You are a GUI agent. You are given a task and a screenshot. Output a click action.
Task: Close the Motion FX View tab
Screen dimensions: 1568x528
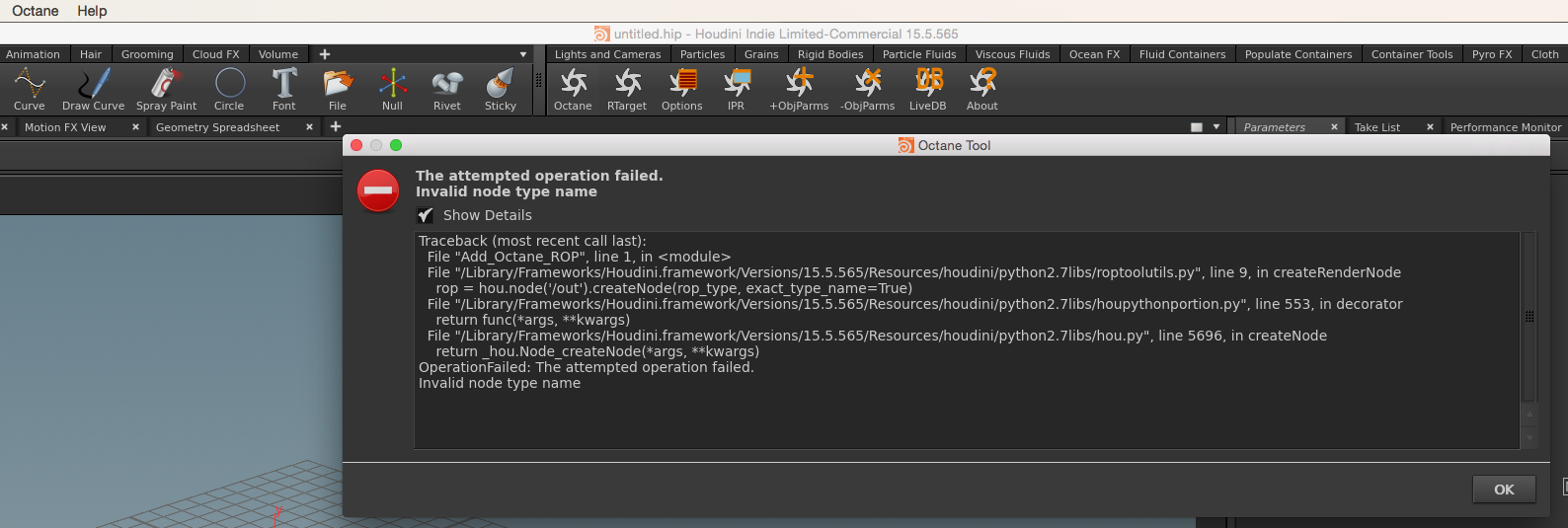click(135, 127)
